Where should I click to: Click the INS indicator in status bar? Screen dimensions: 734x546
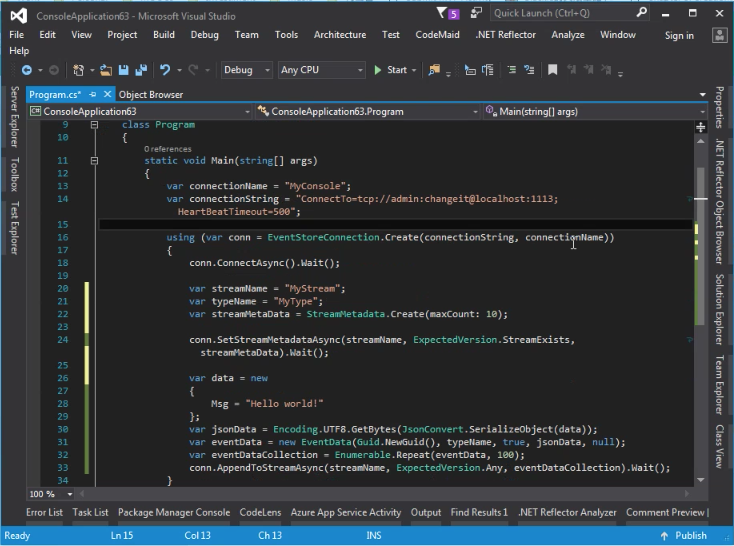pyautogui.click(x=374, y=536)
